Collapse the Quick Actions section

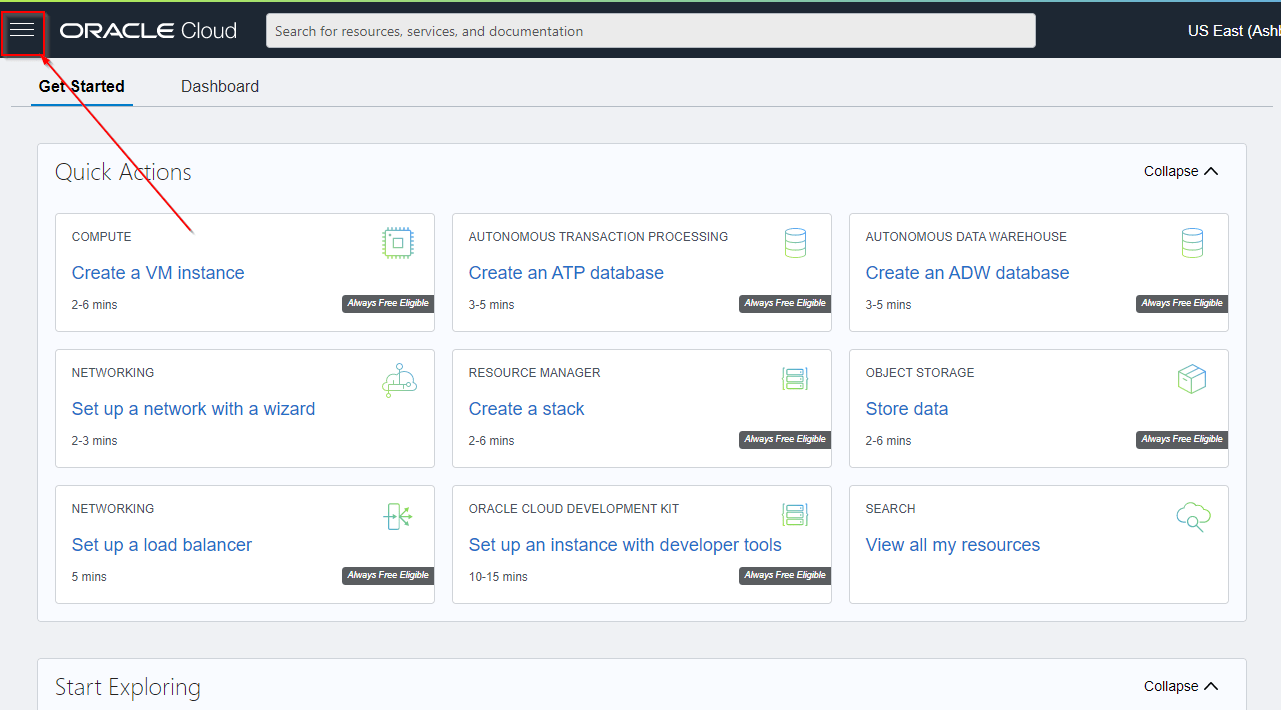point(1181,171)
